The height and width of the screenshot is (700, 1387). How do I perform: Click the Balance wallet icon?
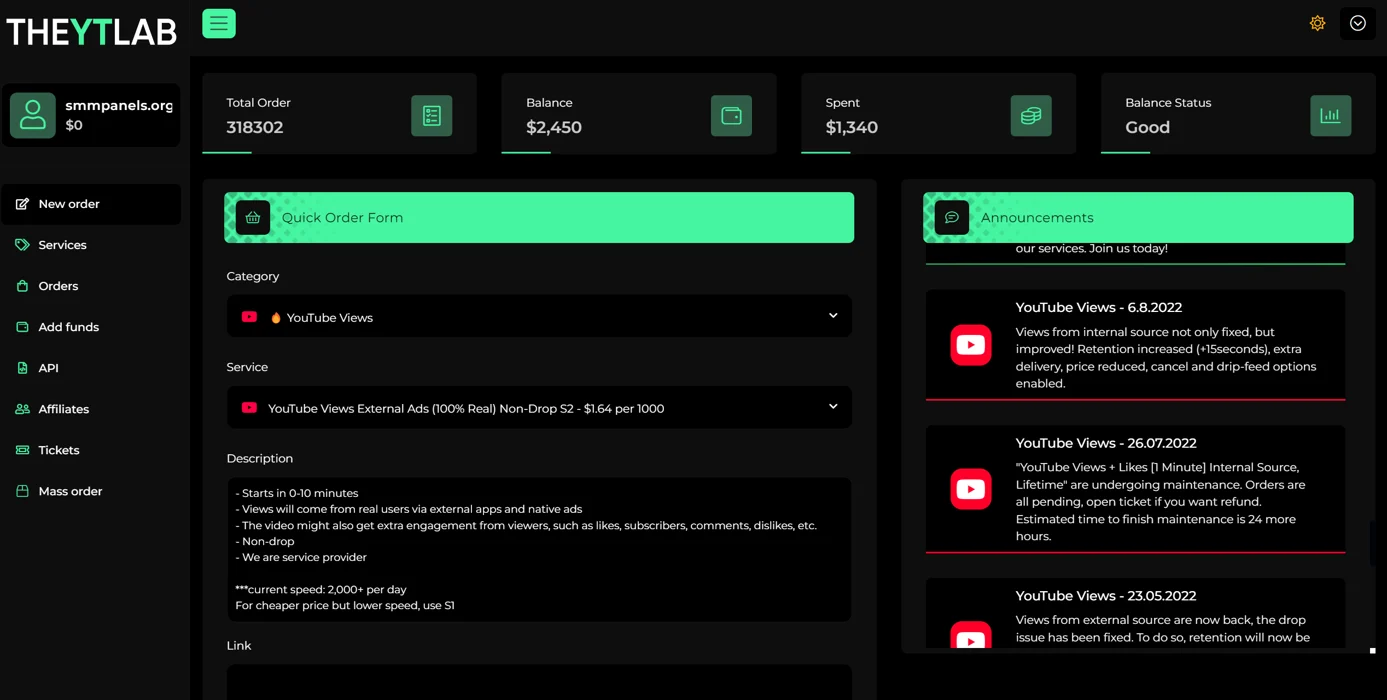[731, 116]
